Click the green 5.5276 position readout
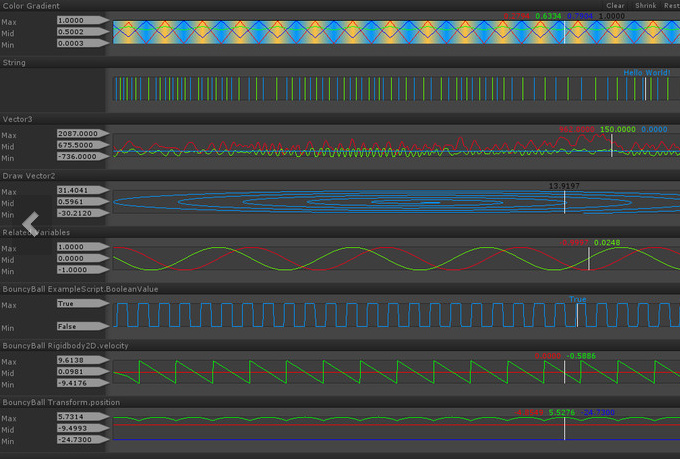The image size is (680, 459). (562, 412)
